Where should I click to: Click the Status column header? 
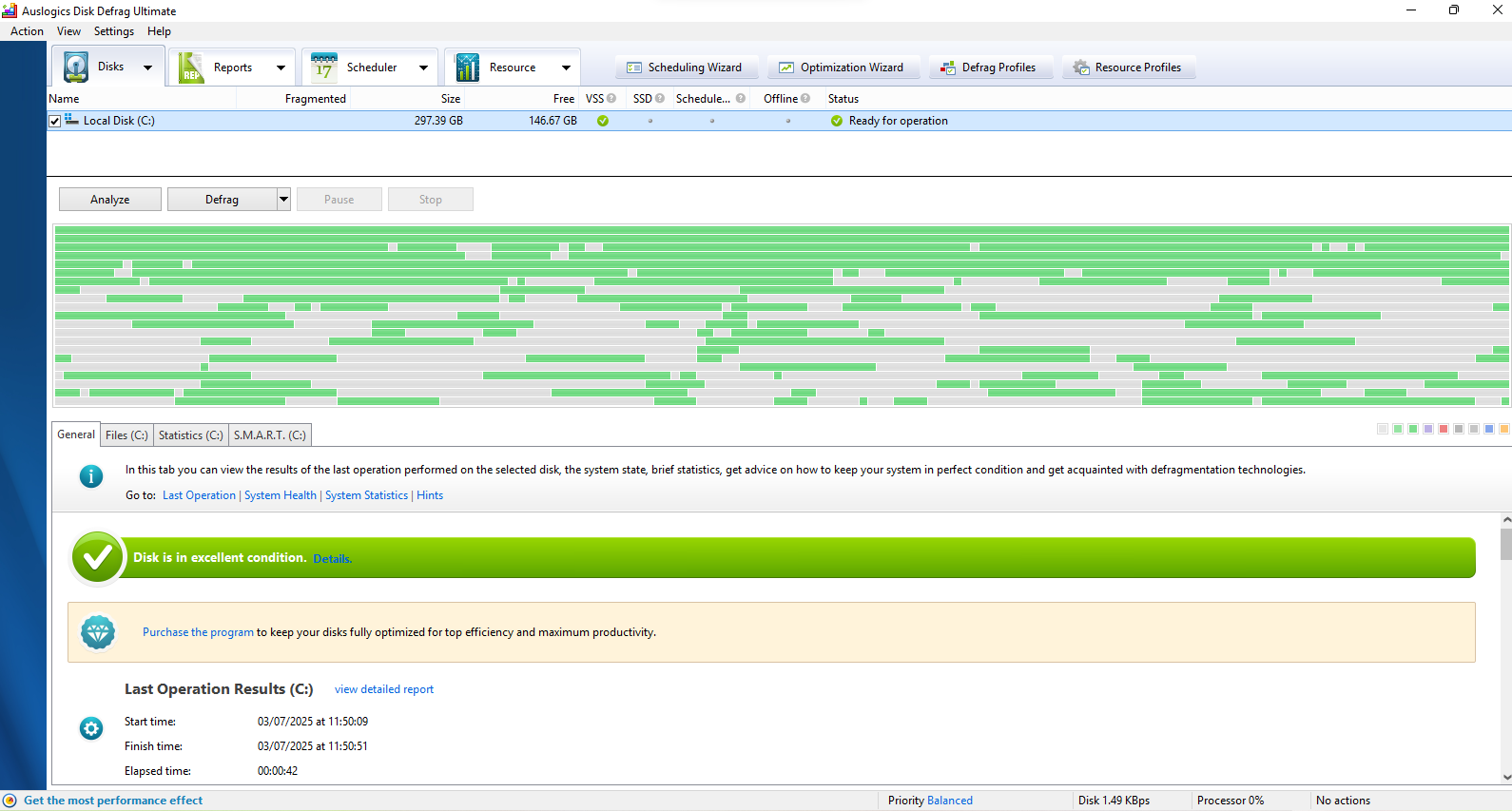point(843,99)
